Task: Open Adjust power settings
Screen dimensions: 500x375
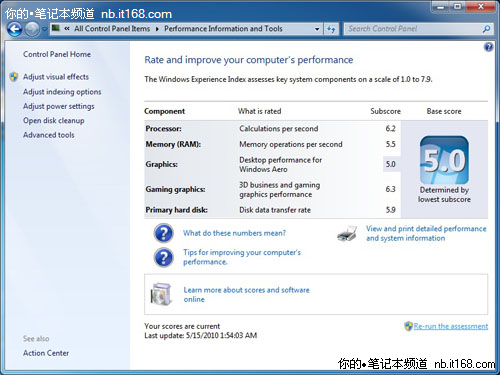Action: point(58,106)
